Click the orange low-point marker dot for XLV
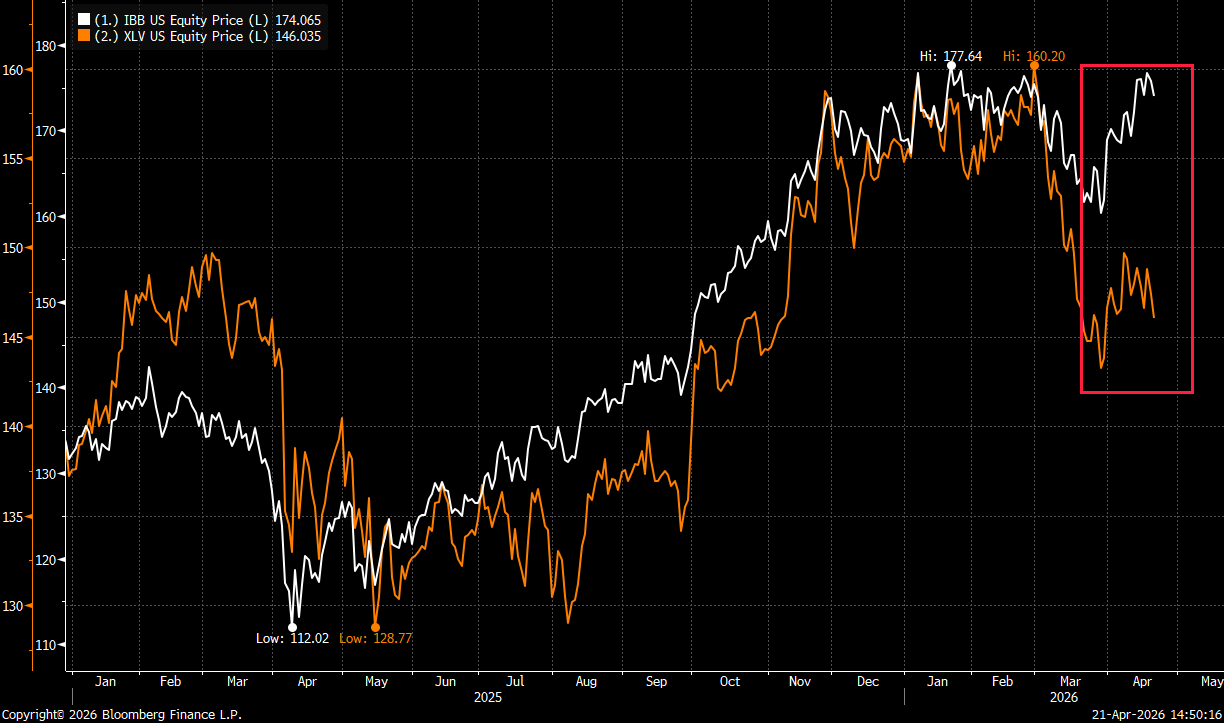Screen dimensions: 1224x723 [x=375, y=627]
